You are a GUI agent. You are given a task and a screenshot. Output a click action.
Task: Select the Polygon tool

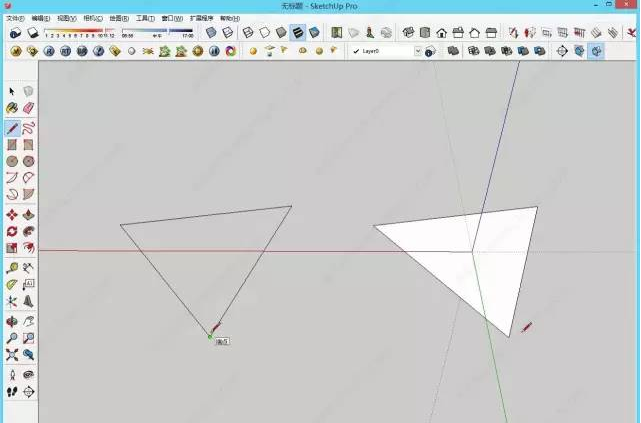28,161
